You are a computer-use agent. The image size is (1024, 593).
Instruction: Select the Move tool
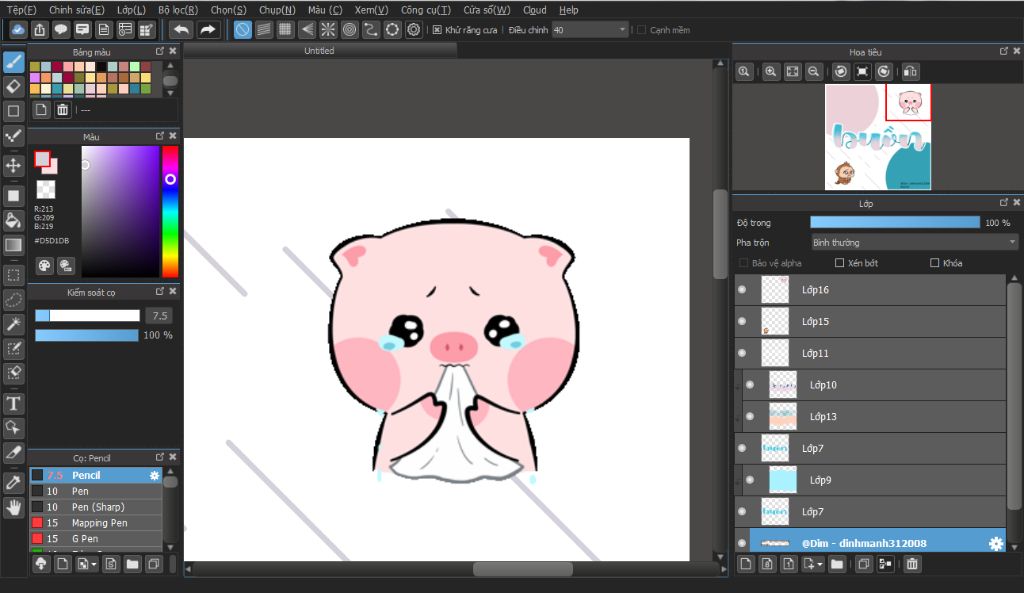coord(14,165)
